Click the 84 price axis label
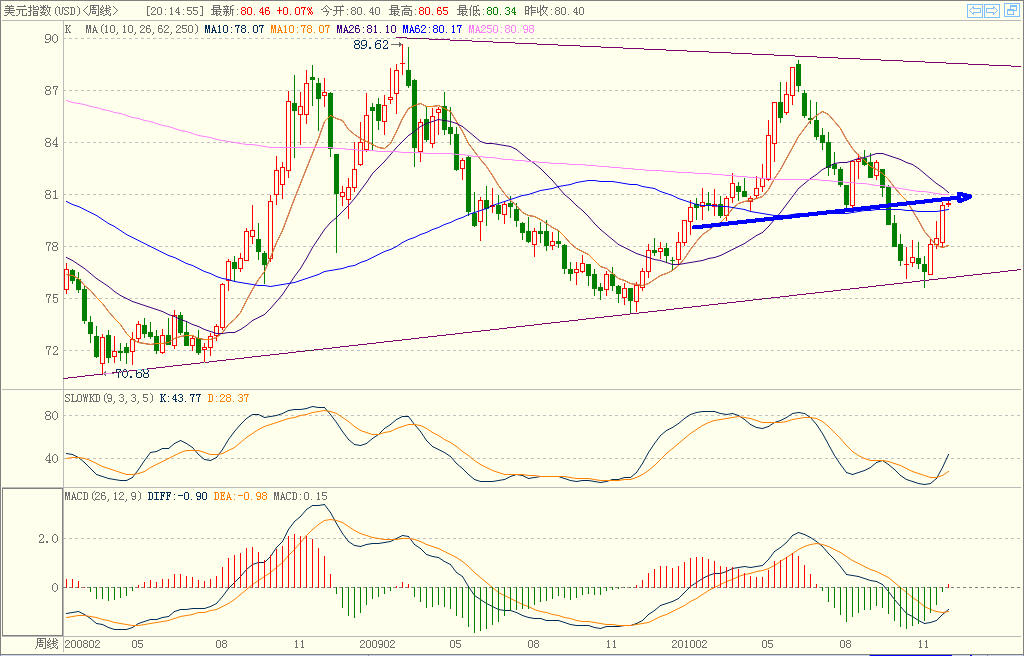The width and height of the screenshot is (1024, 656). tap(52, 142)
